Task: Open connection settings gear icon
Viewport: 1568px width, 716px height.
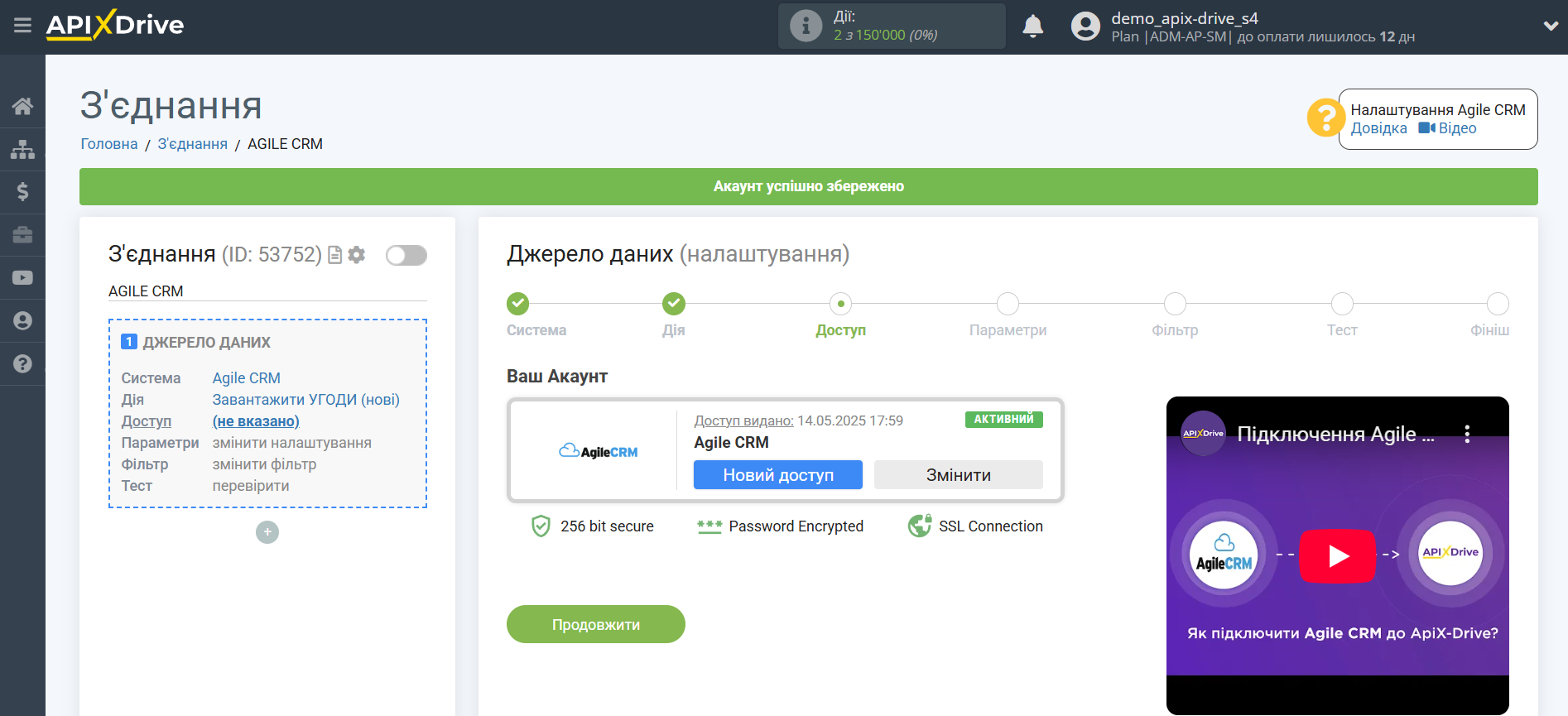Action: coord(357,255)
